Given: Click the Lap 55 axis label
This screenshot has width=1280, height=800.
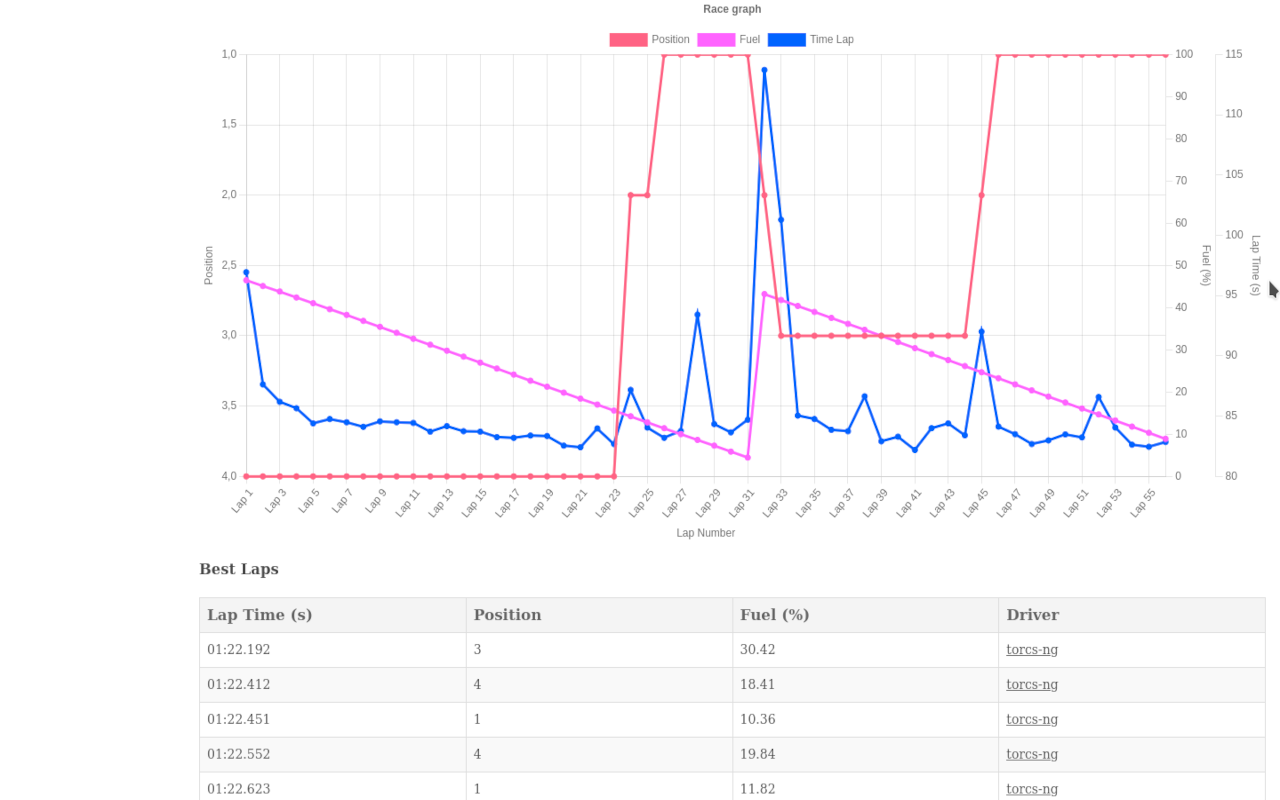Looking at the screenshot, I should coord(1144,503).
